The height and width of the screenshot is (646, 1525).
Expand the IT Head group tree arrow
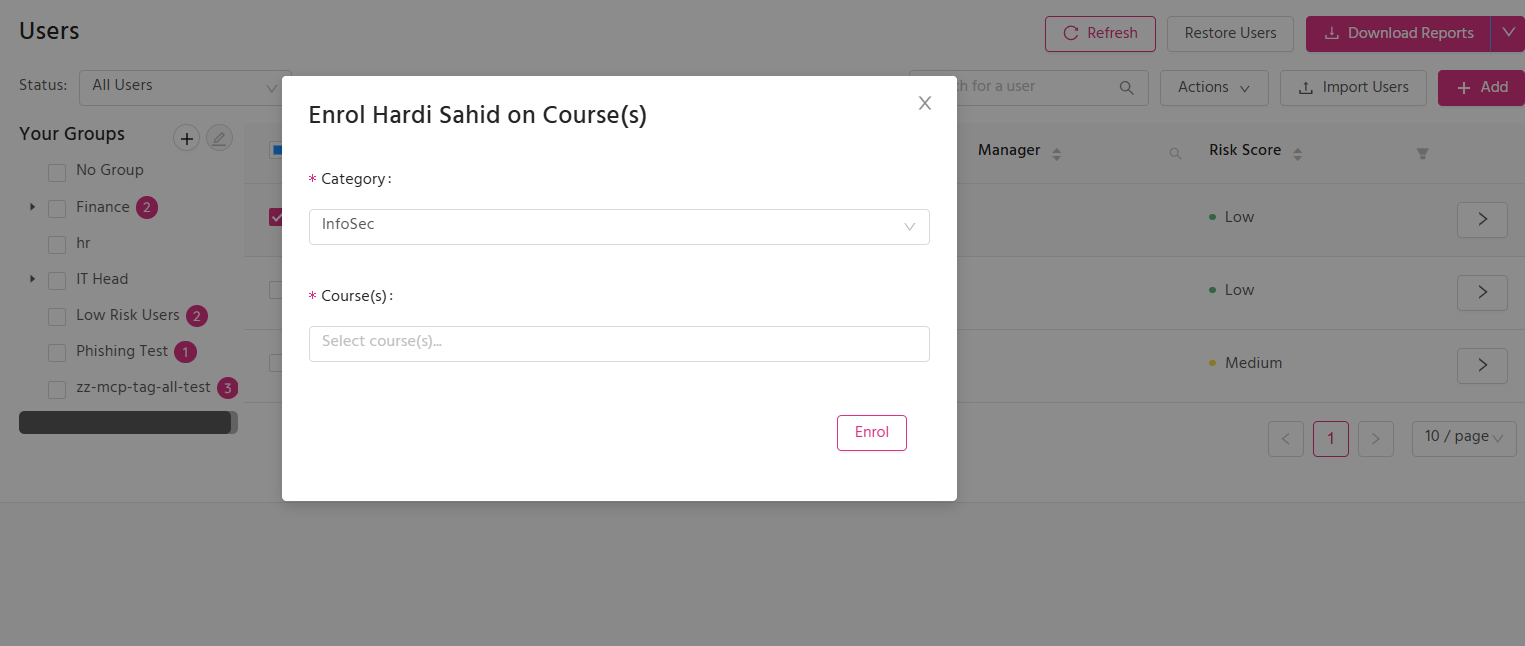point(32,279)
